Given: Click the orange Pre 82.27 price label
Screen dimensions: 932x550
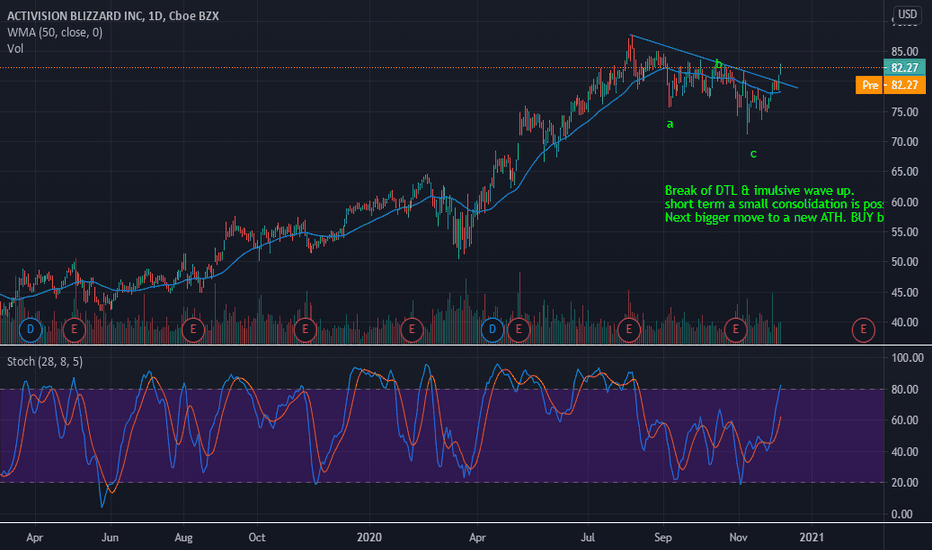Looking at the screenshot, I should pos(890,85).
